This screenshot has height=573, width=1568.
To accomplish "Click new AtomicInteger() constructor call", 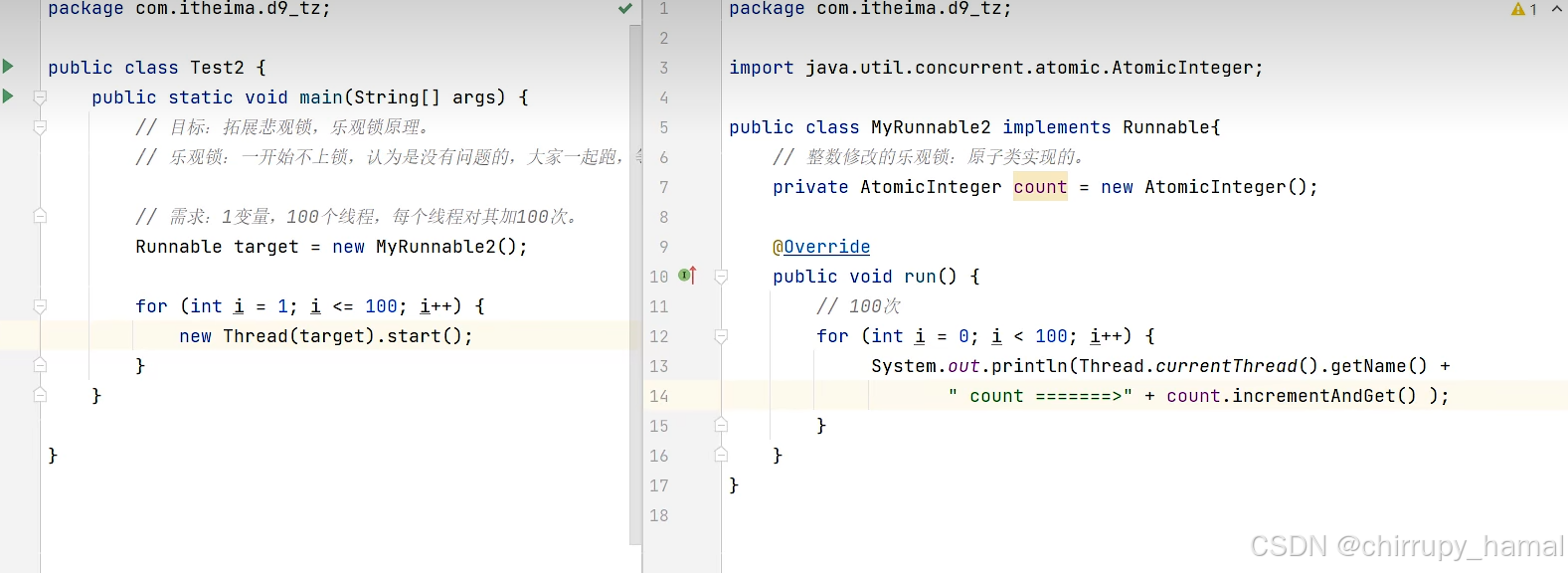I will click(1209, 187).
